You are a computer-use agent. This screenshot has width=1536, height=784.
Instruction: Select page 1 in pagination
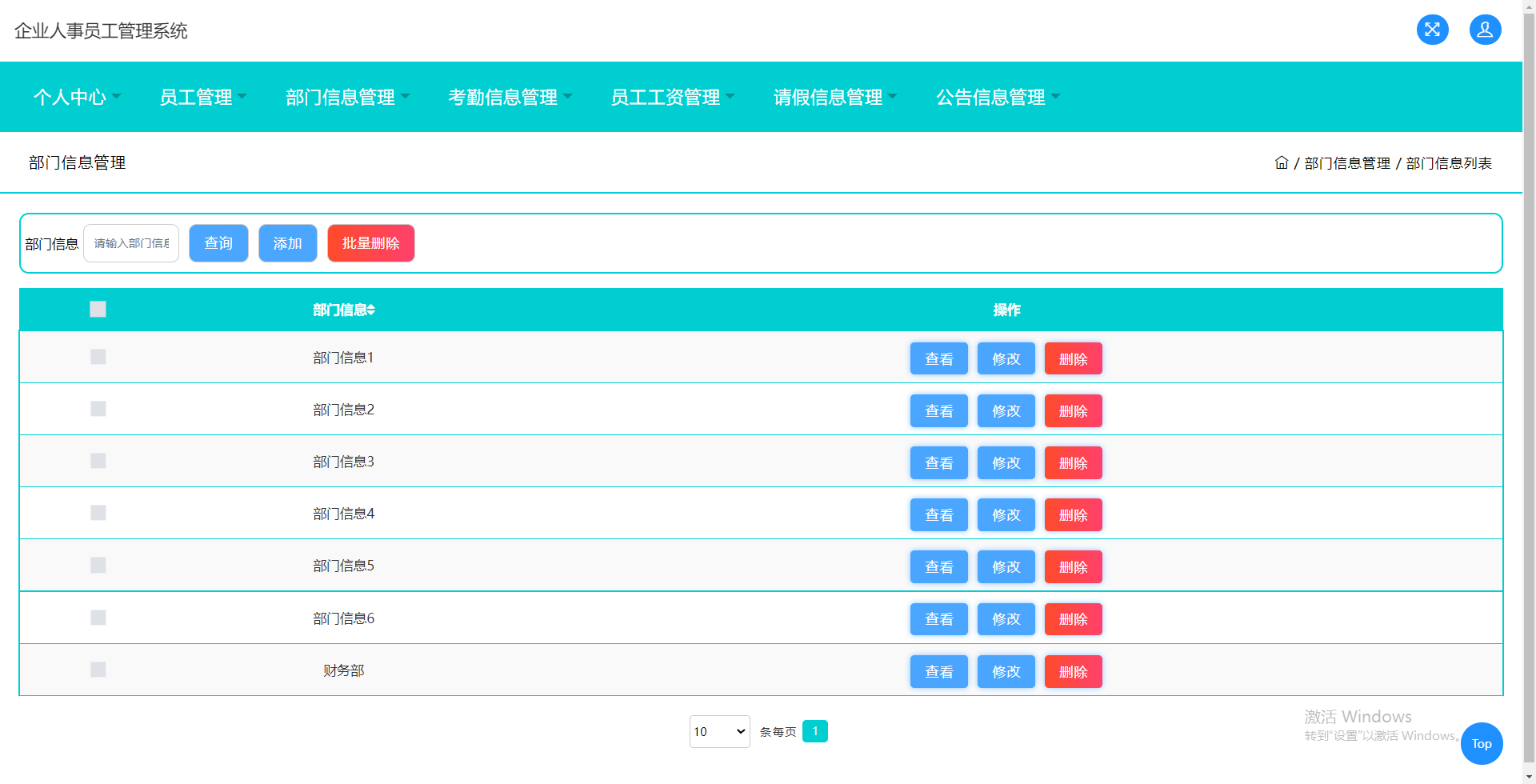coord(815,730)
